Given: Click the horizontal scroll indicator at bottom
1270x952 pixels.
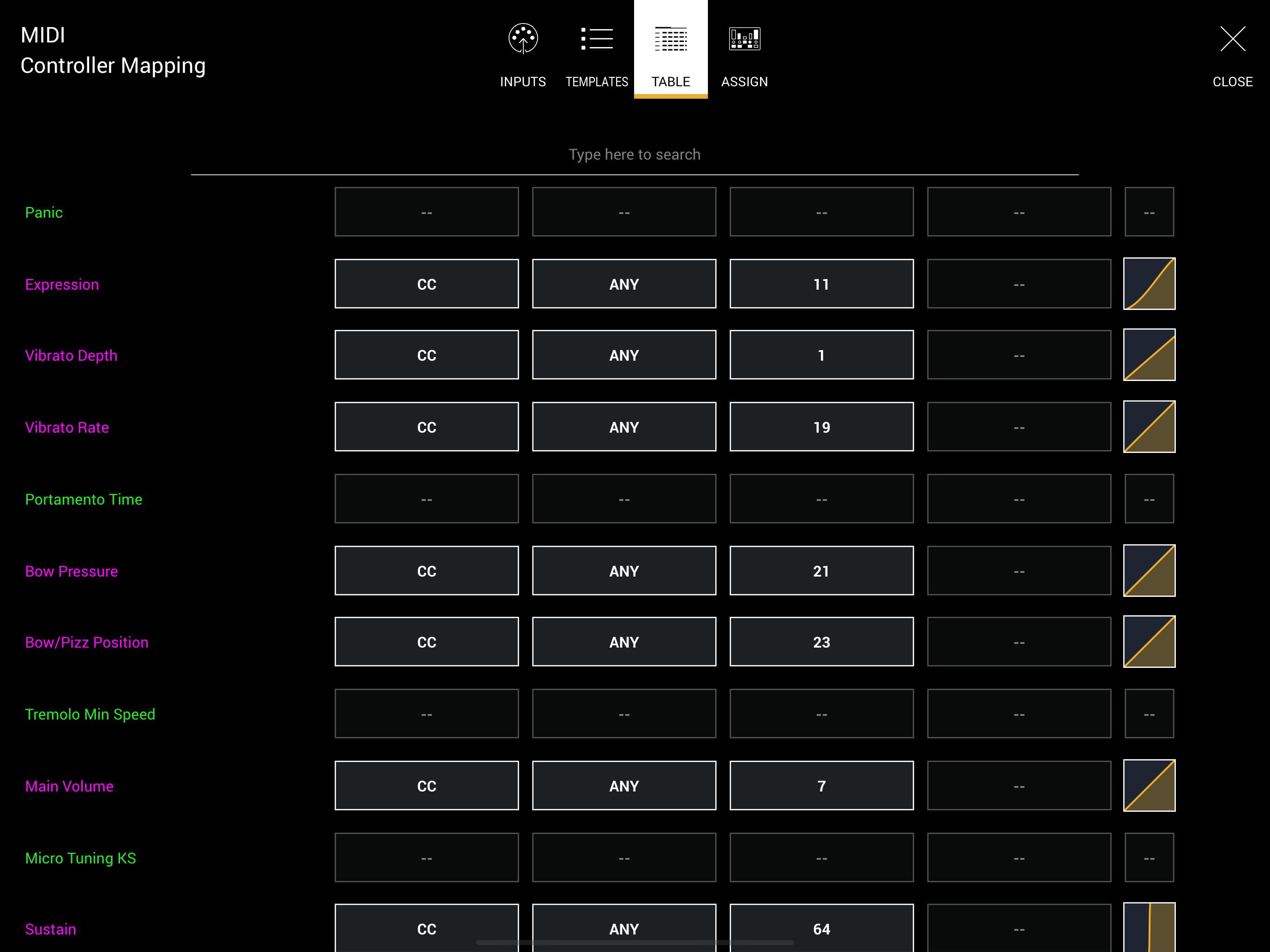Looking at the screenshot, I should click(635, 942).
